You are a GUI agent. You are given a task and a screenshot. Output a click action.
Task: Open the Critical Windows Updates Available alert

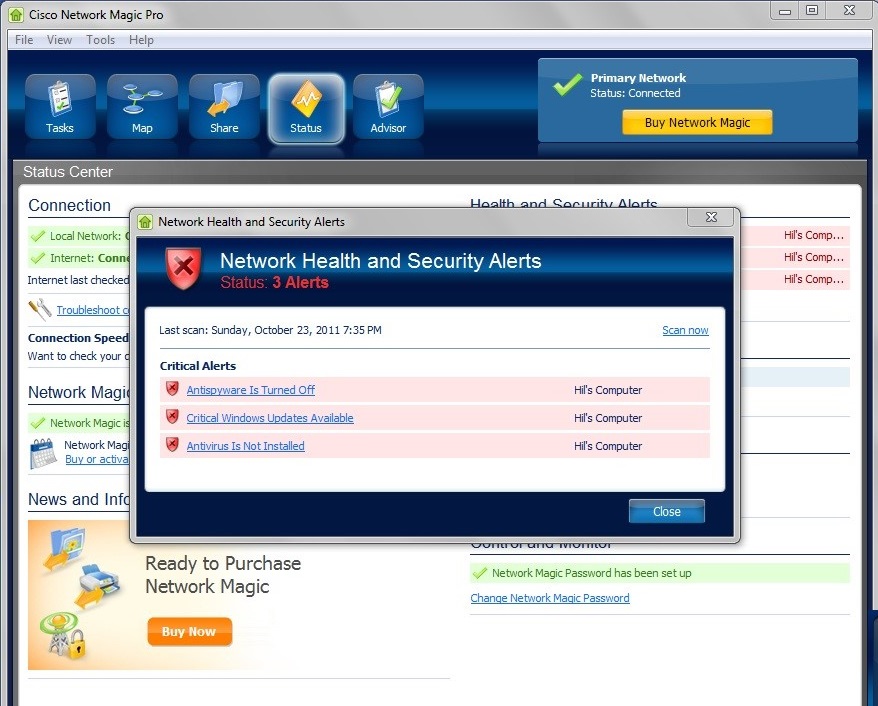269,418
